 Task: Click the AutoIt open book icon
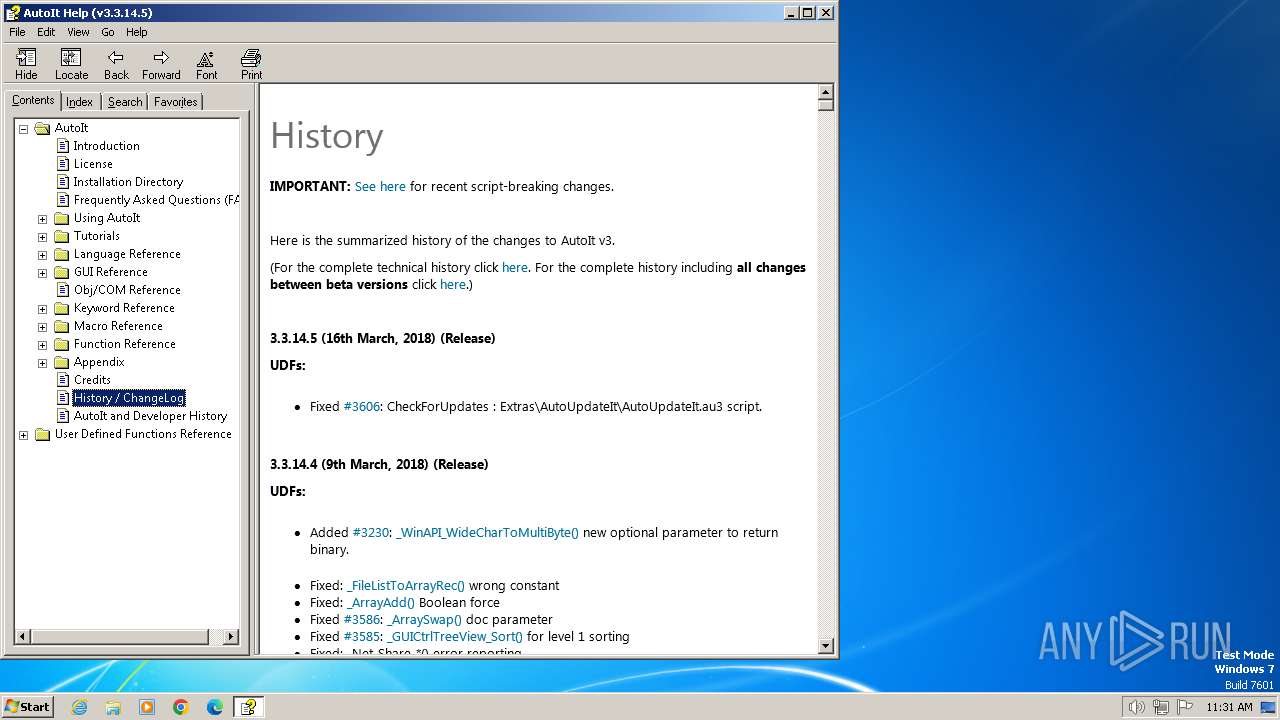click(42, 128)
